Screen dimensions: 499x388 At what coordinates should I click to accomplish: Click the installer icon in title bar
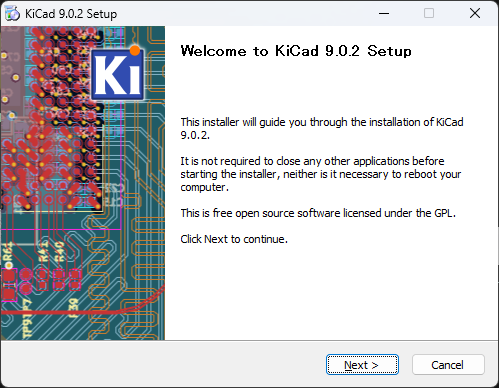point(12,14)
